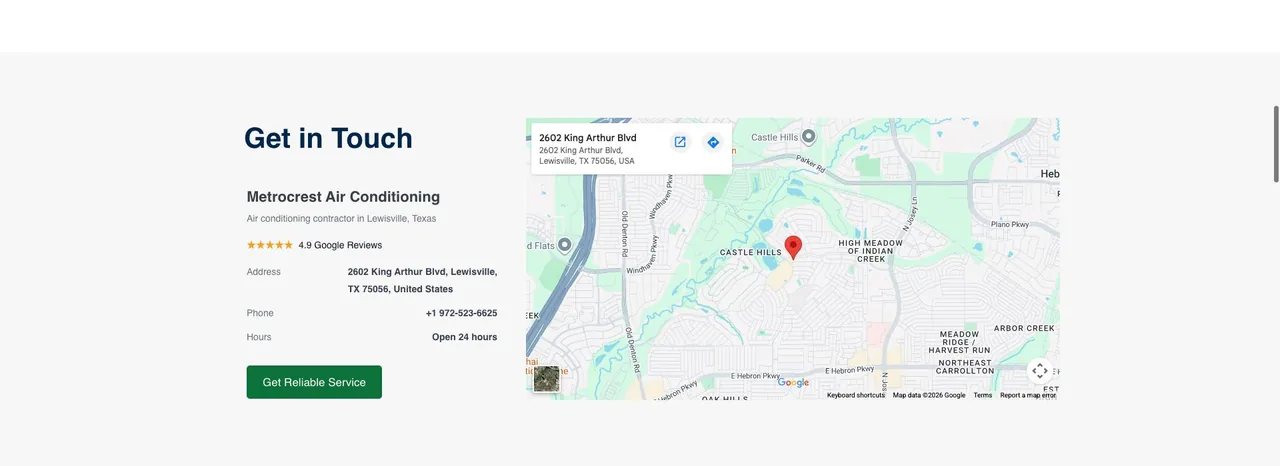Click the Phone field label
This screenshot has height=466, width=1280.
[260, 313]
